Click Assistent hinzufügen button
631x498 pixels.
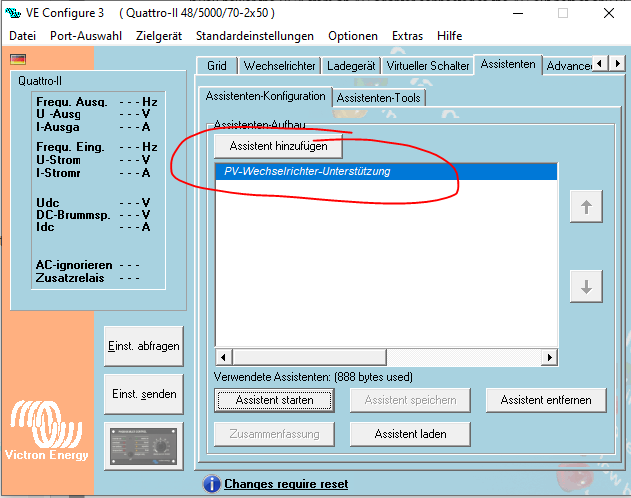pos(279,146)
